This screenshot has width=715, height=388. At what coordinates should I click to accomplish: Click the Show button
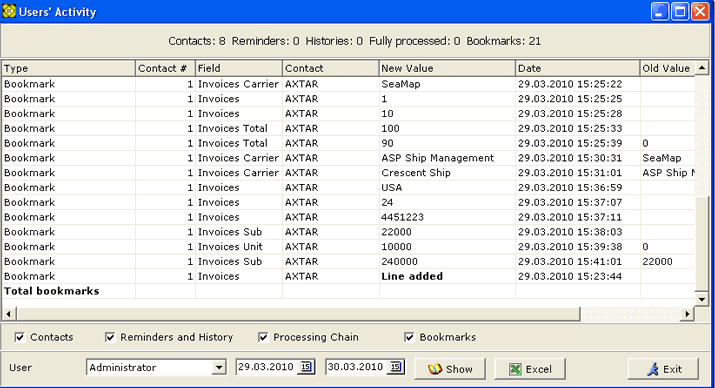[450, 369]
